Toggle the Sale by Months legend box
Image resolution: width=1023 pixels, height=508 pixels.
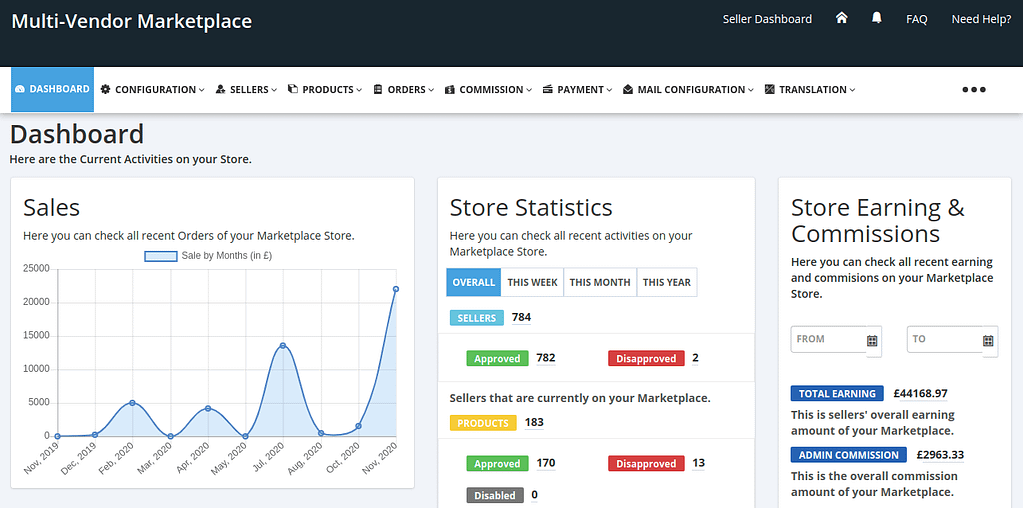coord(160,256)
